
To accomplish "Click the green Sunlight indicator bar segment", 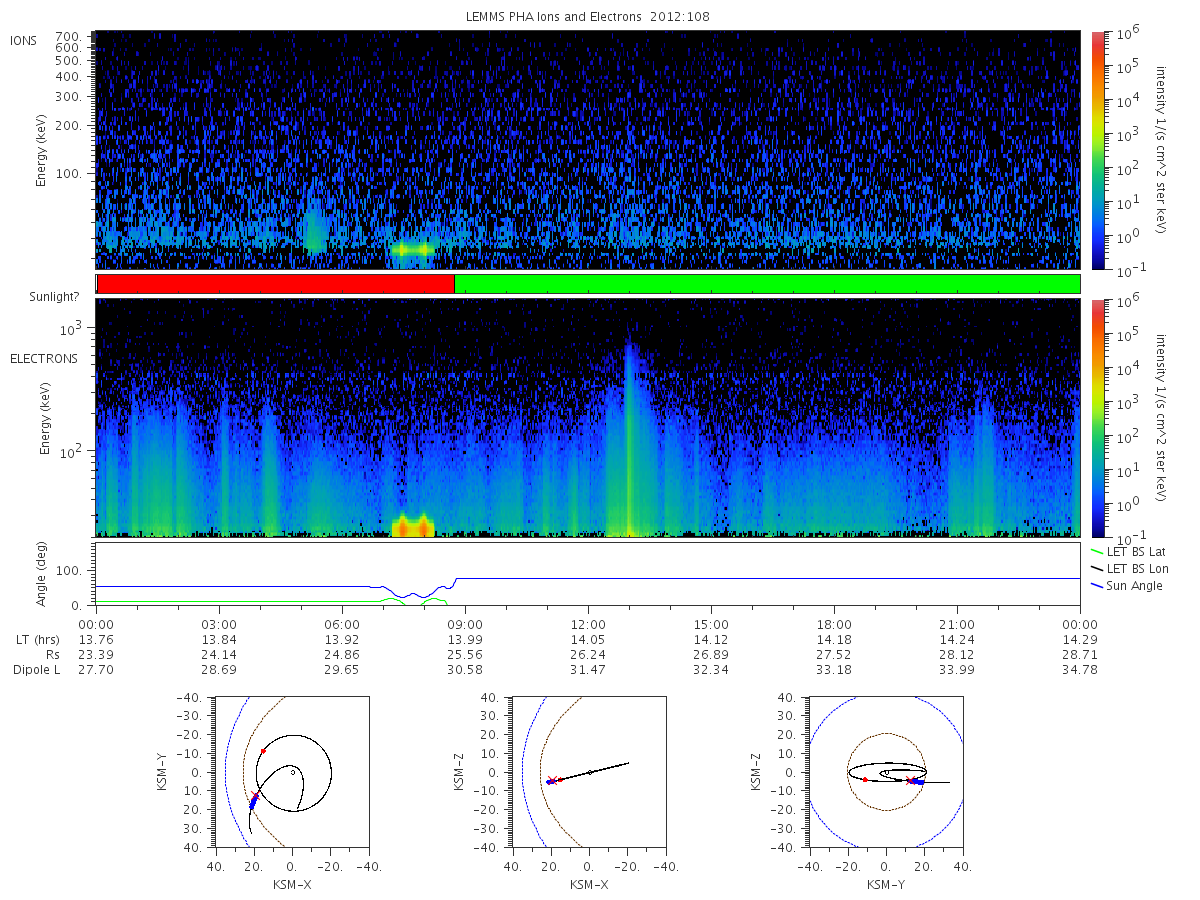I will pyautogui.click(x=767, y=284).
